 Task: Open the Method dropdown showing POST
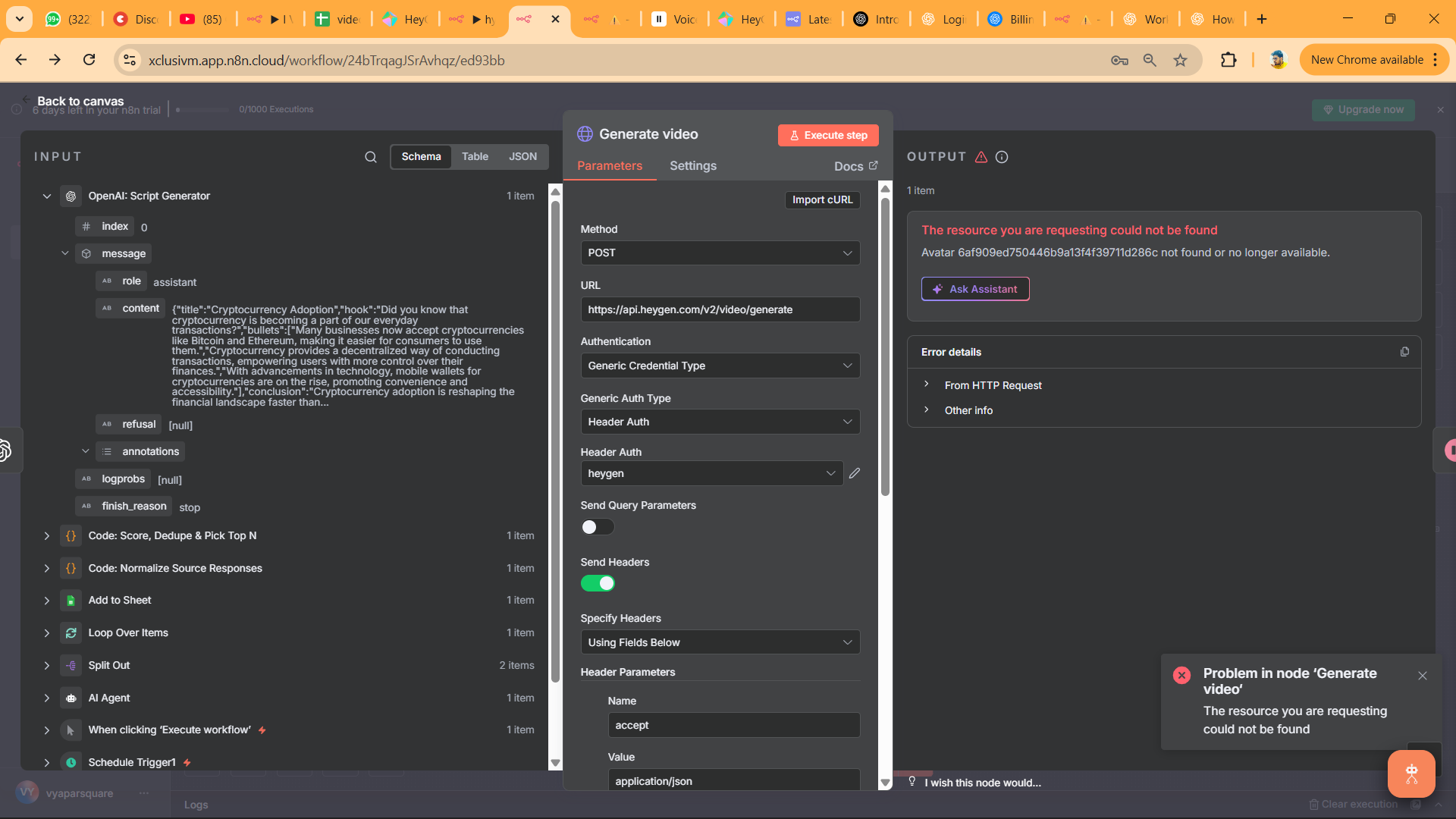719,253
